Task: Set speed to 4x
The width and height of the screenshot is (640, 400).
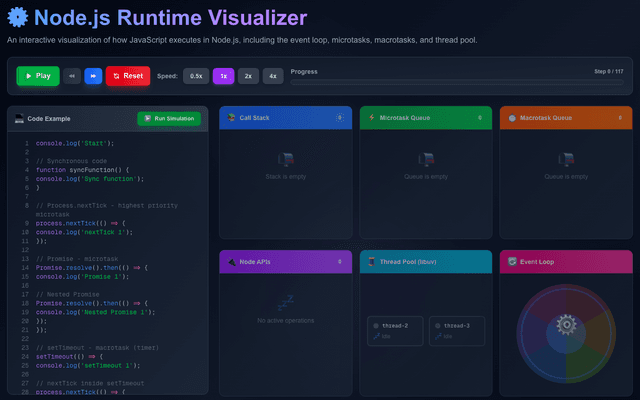Action: [x=273, y=76]
